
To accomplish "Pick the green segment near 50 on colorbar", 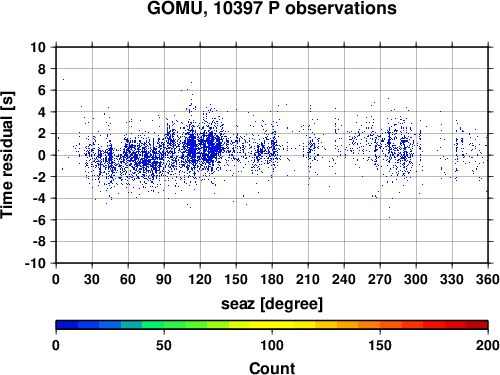I will [164, 325].
